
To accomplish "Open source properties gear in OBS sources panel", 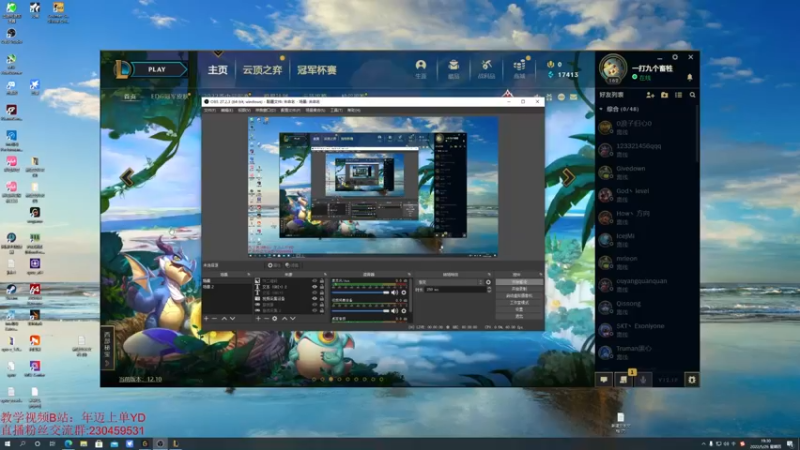I will [274, 318].
